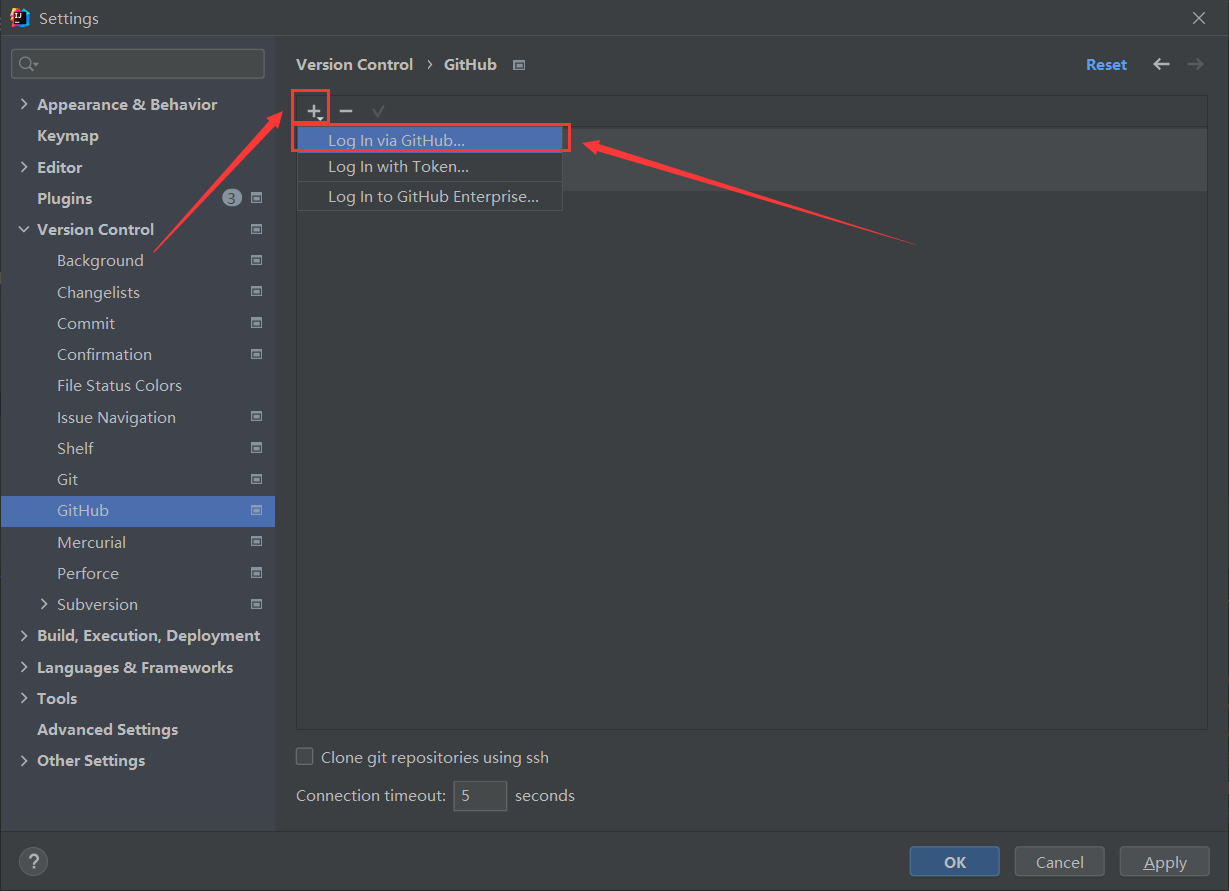Open Plugins settings
This screenshot has height=891, width=1229.
click(64, 198)
